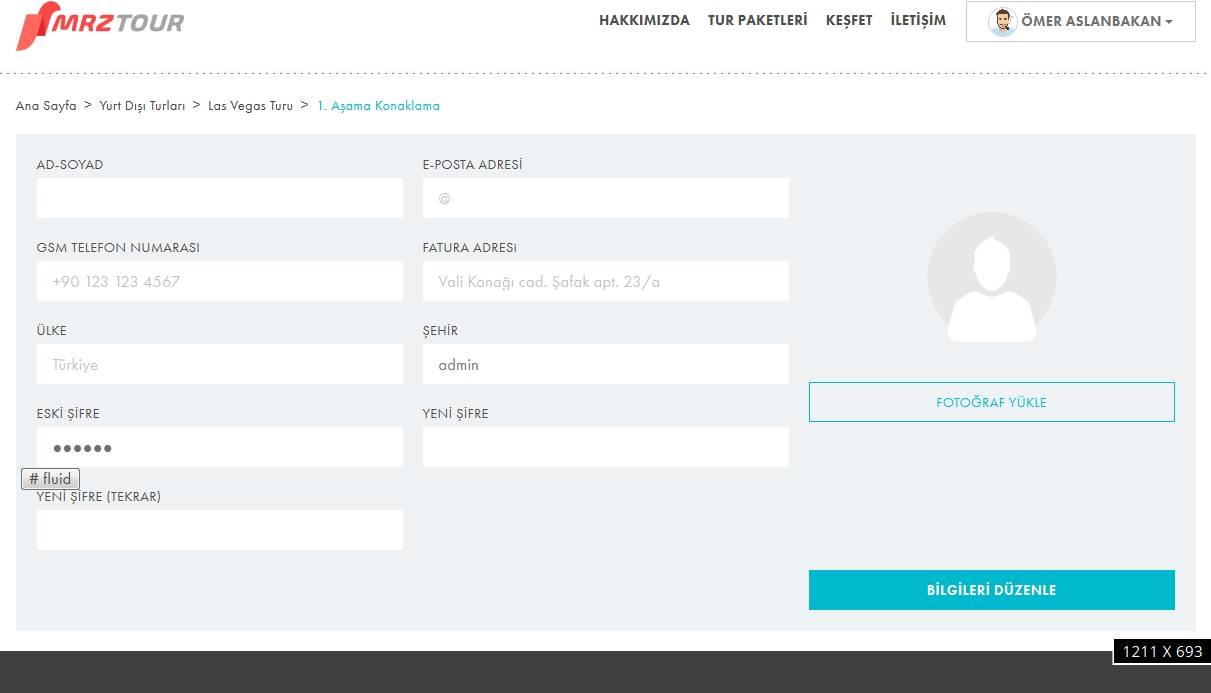Image resolution: width=1211 pixels, height=693 pixels.
Task: Select the GSM Telefon Numarası field
Action: (220, 281)
